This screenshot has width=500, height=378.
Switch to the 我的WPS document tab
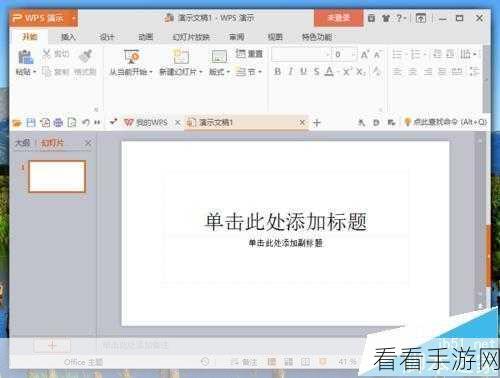146,123
